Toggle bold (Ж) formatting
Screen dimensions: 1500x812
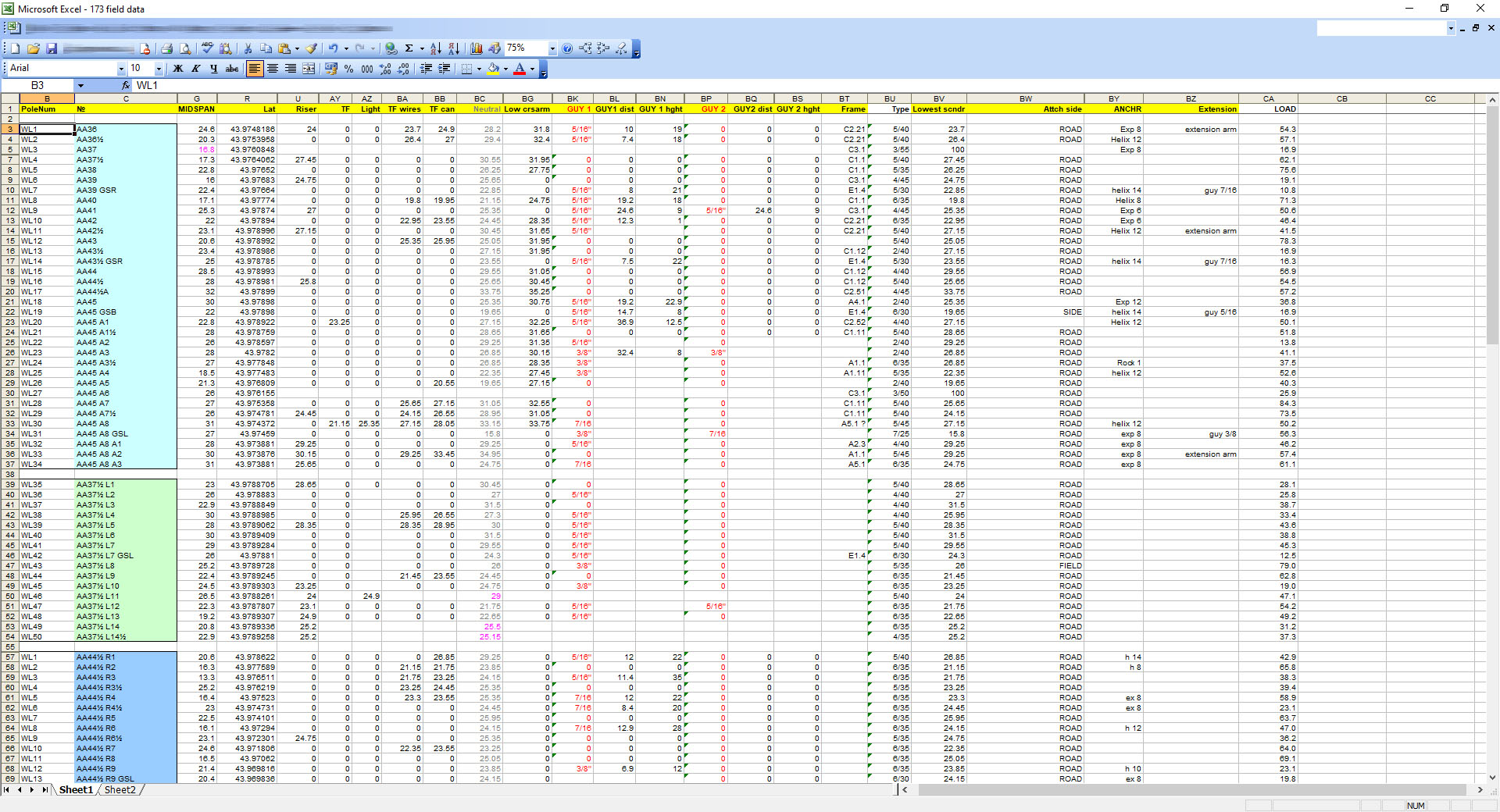pyautogui.click(x=178, y=69)
